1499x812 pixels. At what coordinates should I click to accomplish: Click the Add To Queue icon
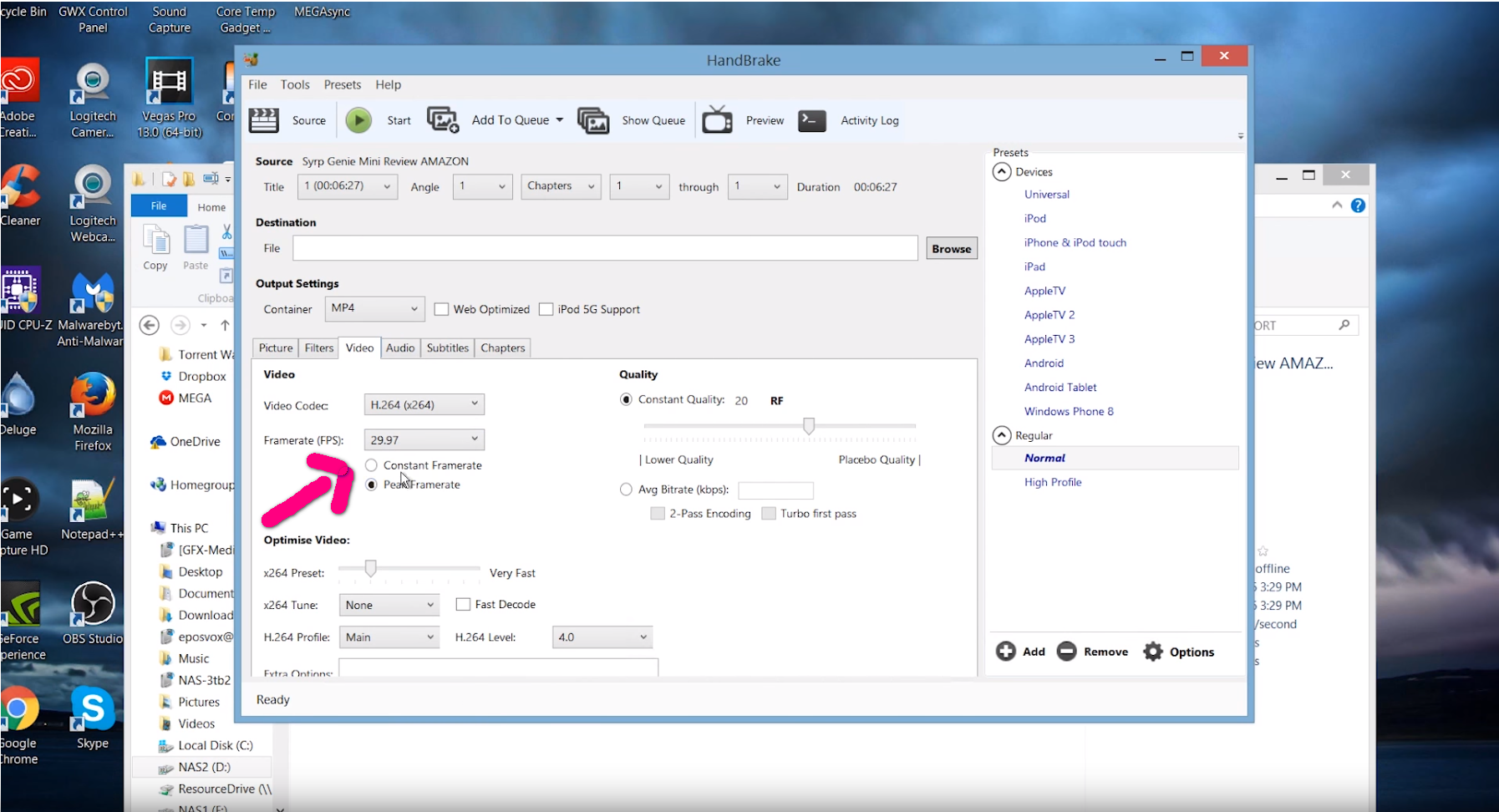pos(443,120)
